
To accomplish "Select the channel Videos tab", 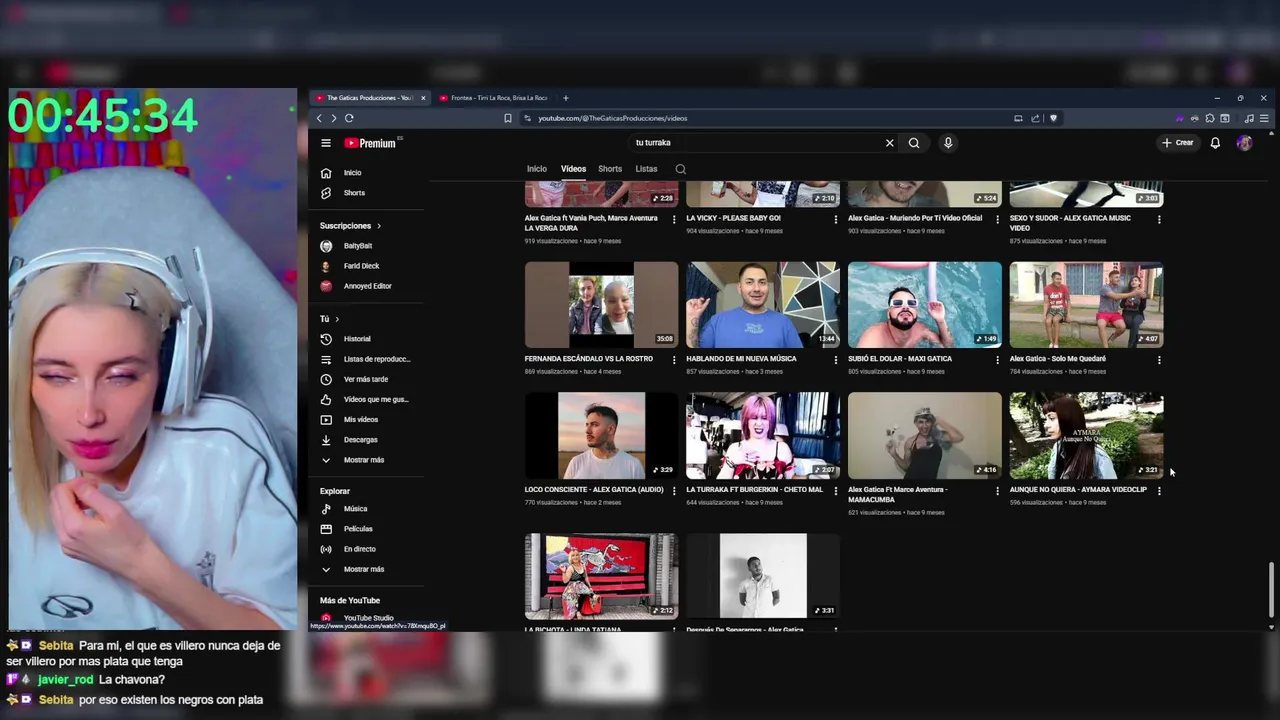I will click(x=573, y=169).
